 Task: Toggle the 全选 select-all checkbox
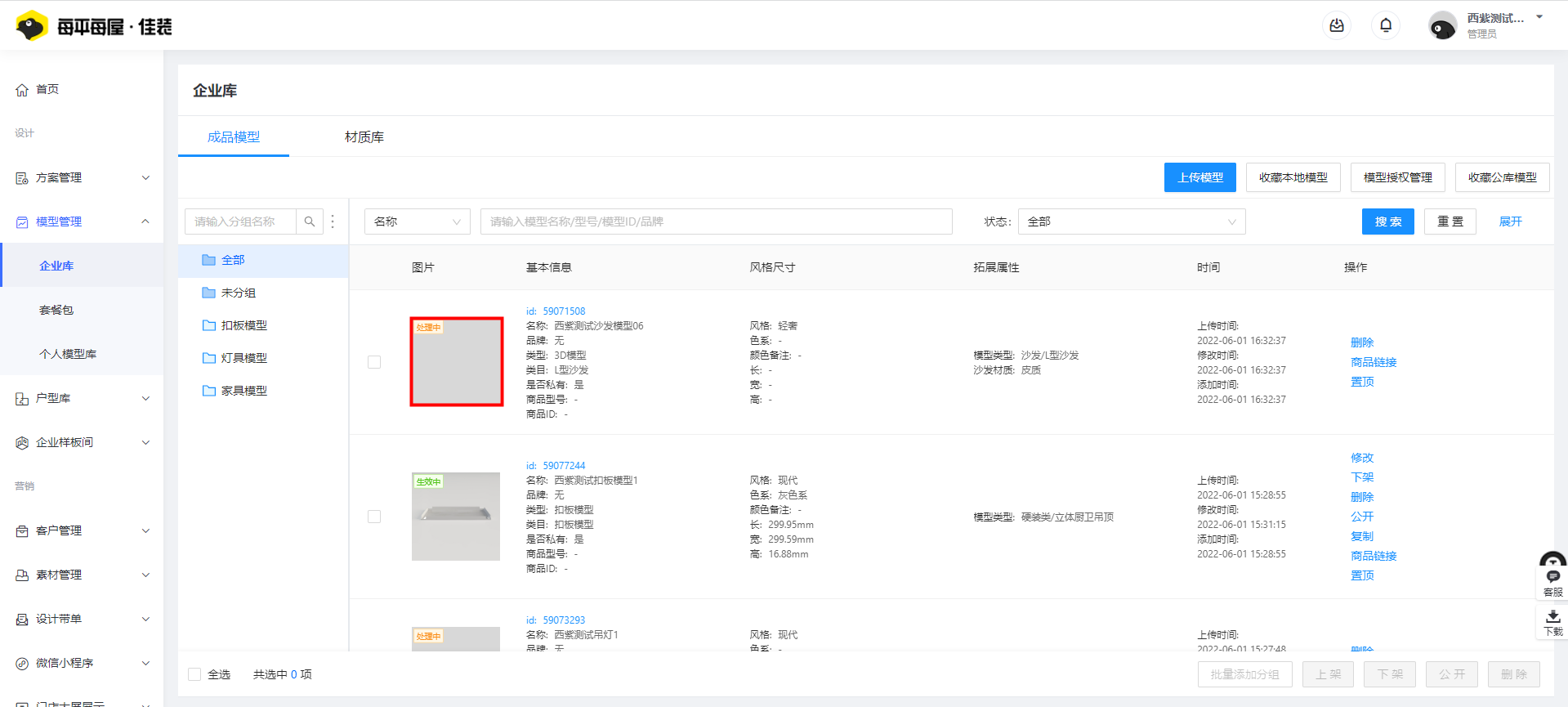click(x=194, y=674)
